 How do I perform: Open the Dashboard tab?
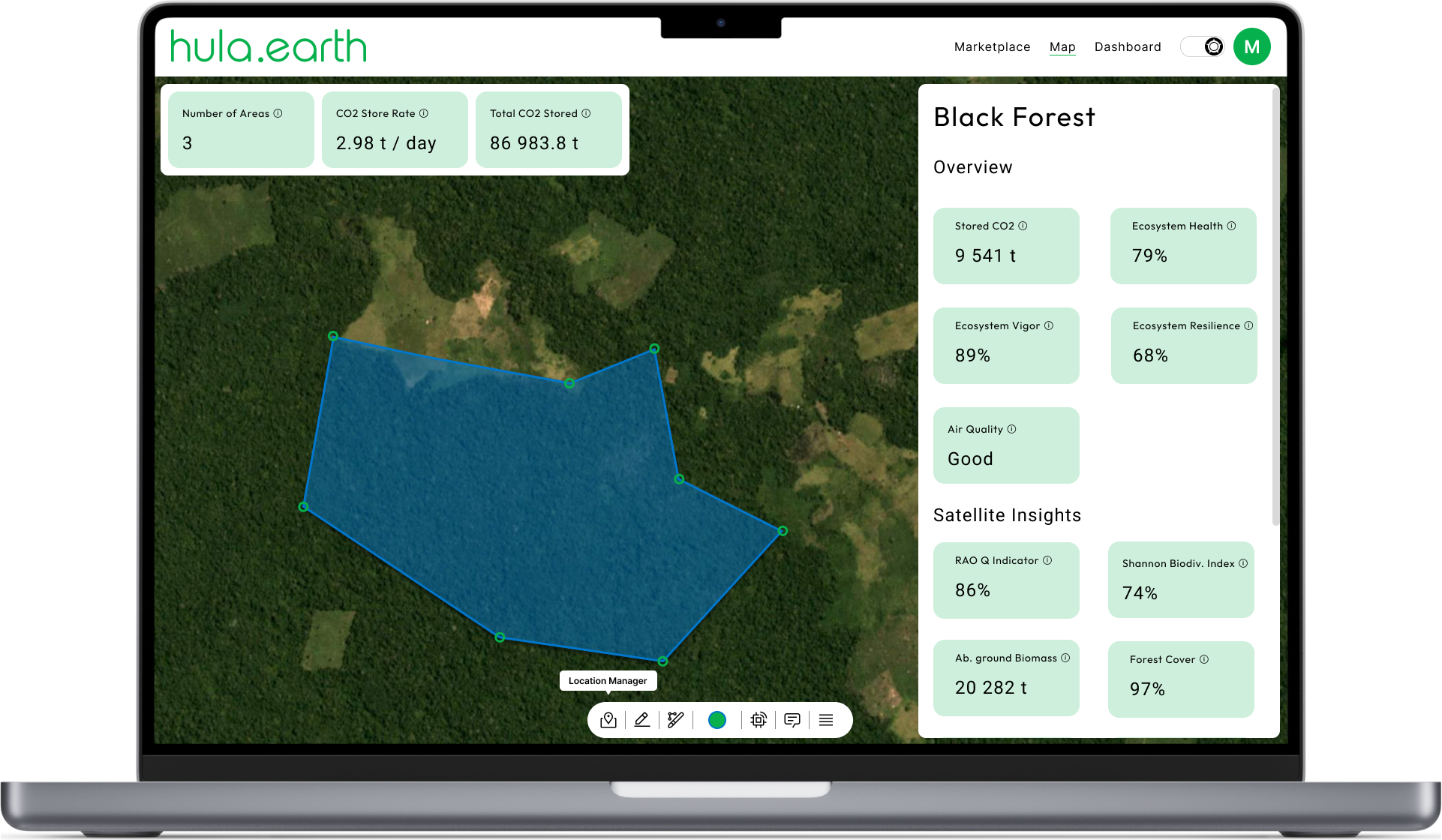pos(1128,46)
